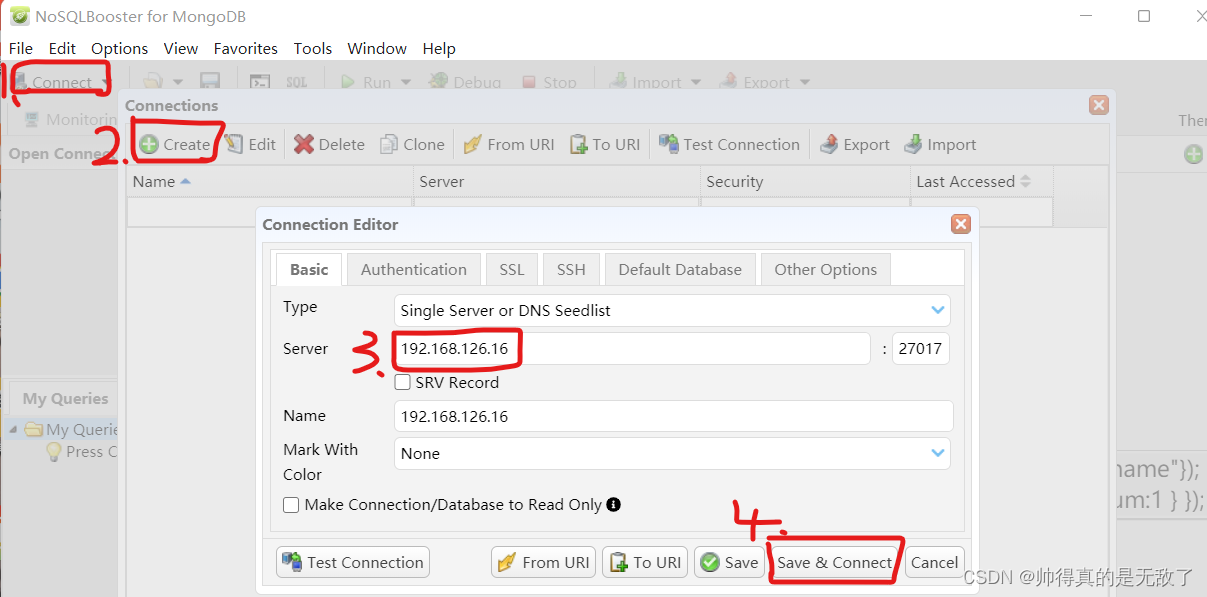
Task: Open the Favorites menu
Action: click(246, 48)
